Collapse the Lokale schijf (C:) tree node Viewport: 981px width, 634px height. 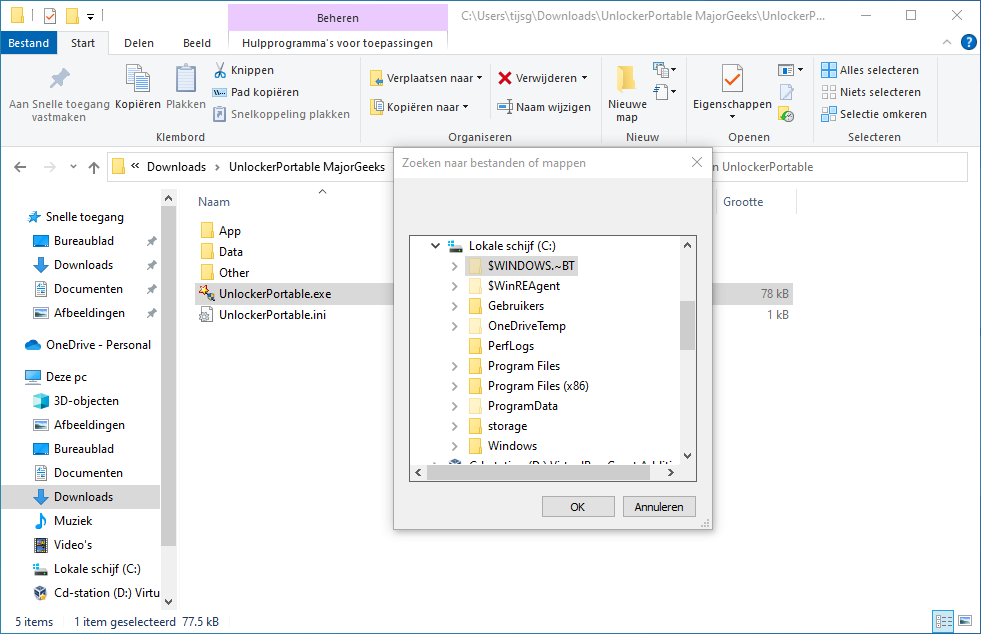(435, 246)
